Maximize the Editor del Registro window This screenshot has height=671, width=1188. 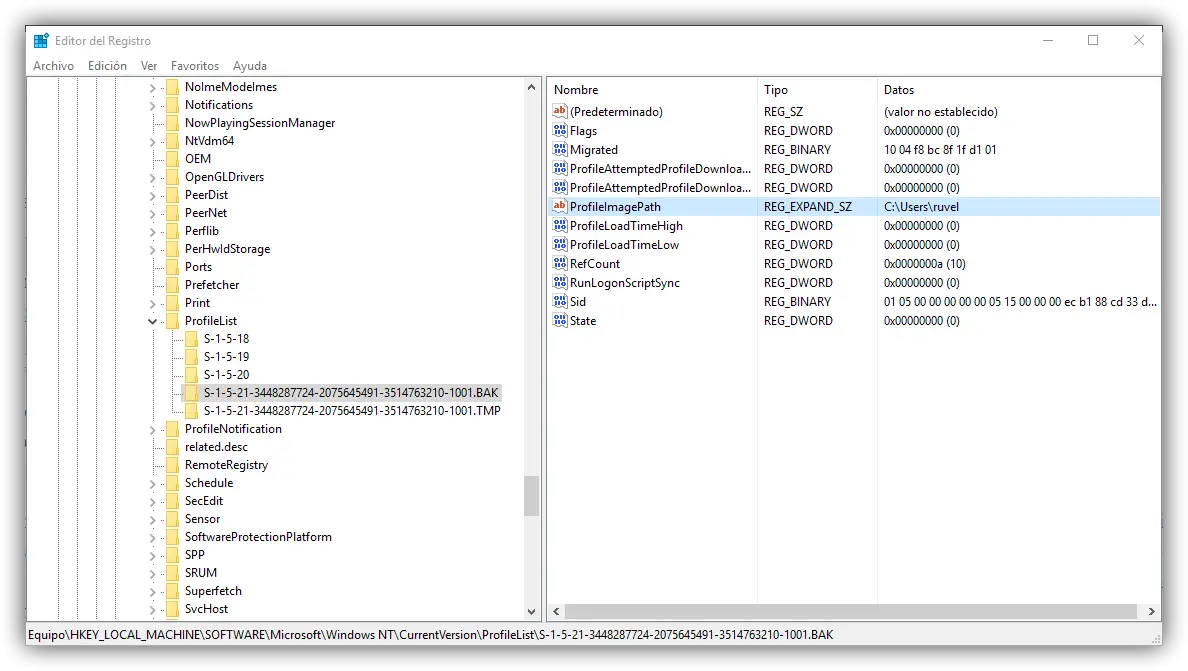(x=1093, y=40)
